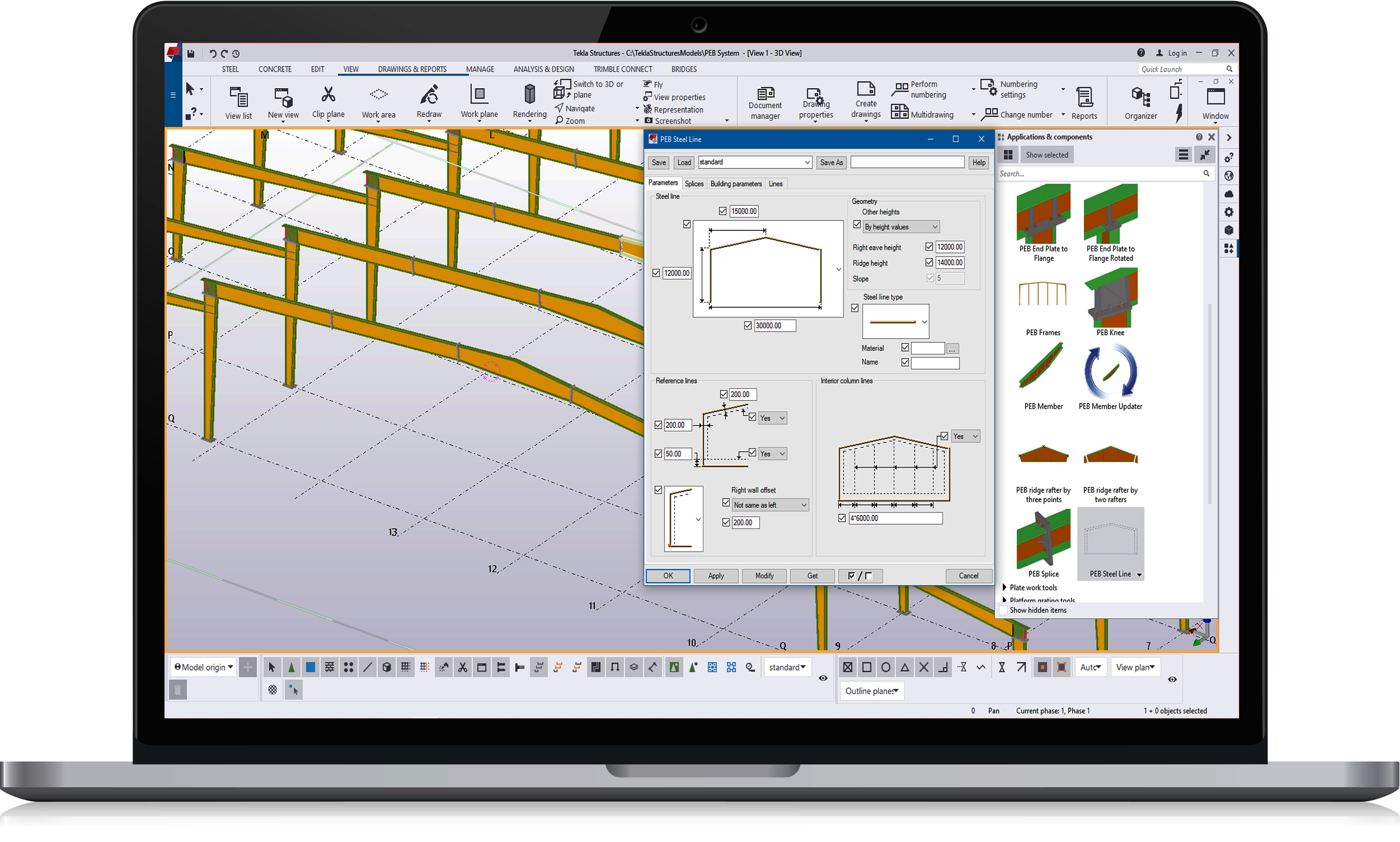The image size is (1400, 842).
Task: Toggle the 50.00 reference line checkbox
Action: click(x=659, y=454)
